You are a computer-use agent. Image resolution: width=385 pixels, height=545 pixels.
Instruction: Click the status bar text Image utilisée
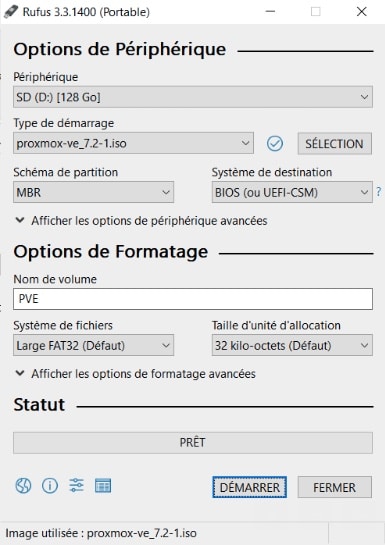101,533
